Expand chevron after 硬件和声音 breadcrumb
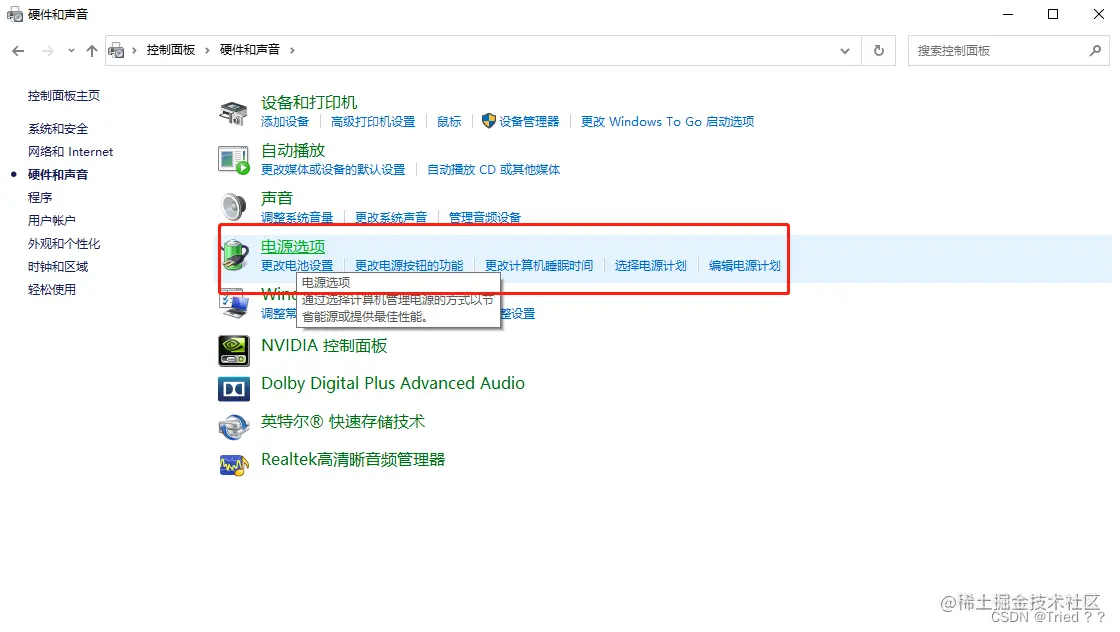The width and height of the screenshot is (1120, 632). click(292, 50)
